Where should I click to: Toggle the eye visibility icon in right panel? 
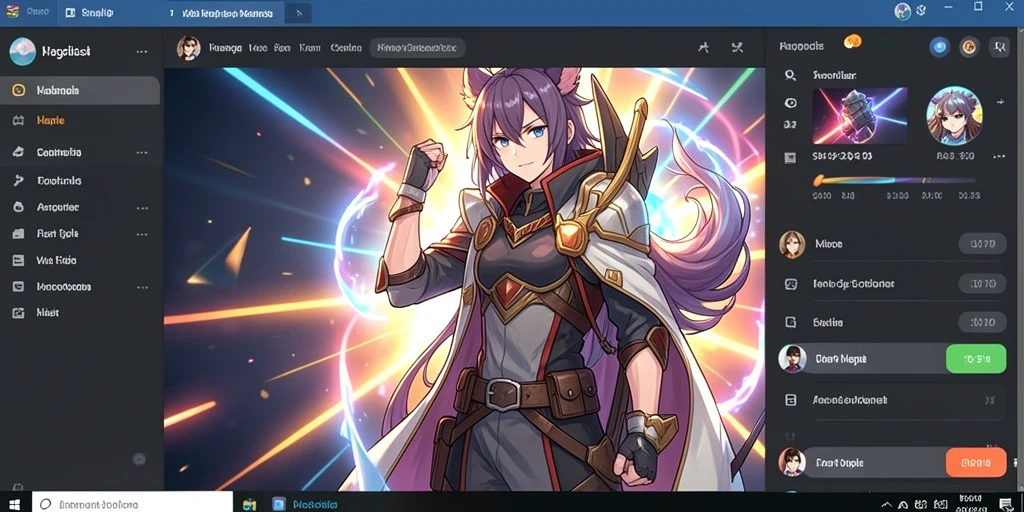790,103
